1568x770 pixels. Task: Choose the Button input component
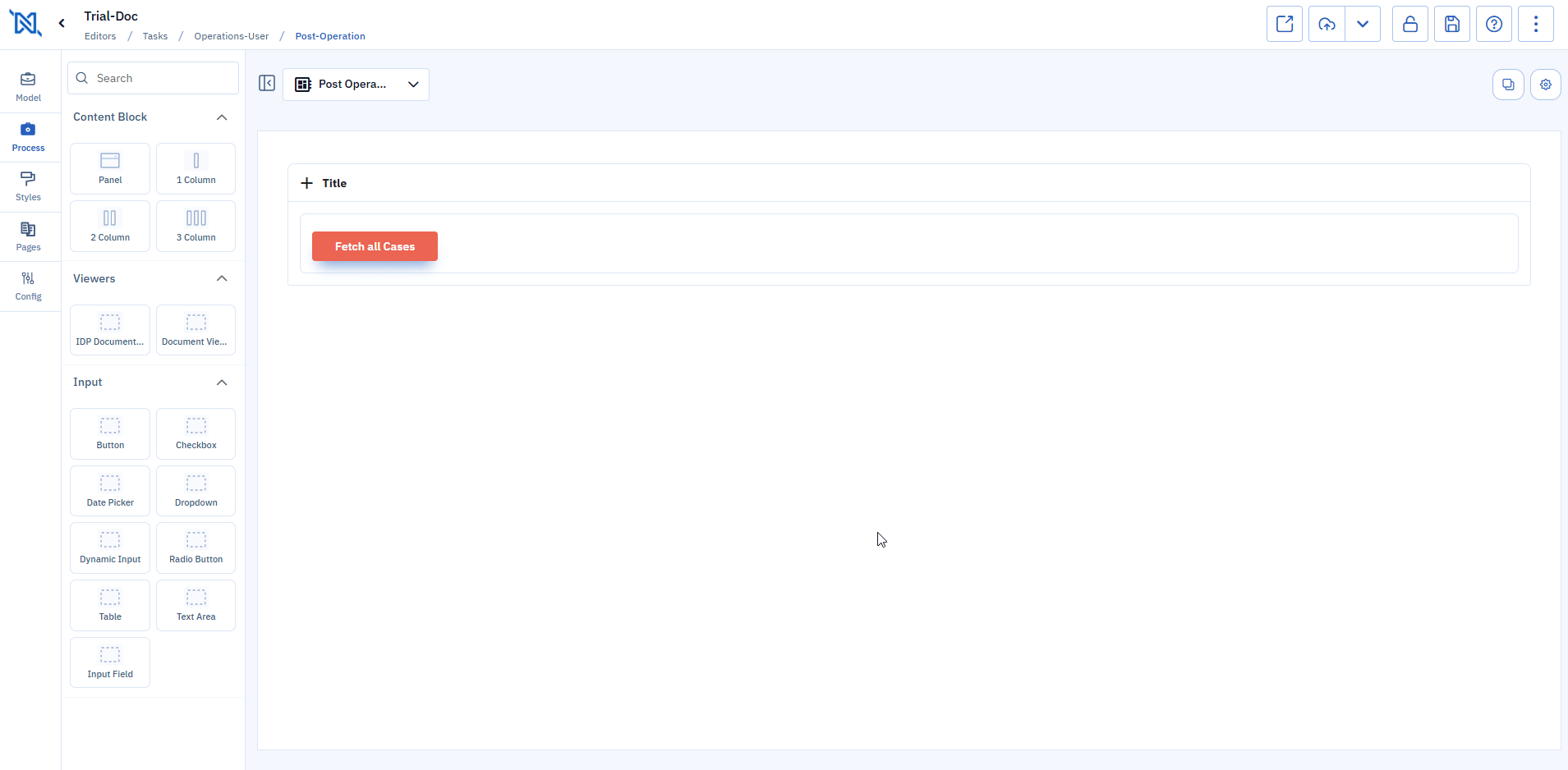tap(110, 433)
